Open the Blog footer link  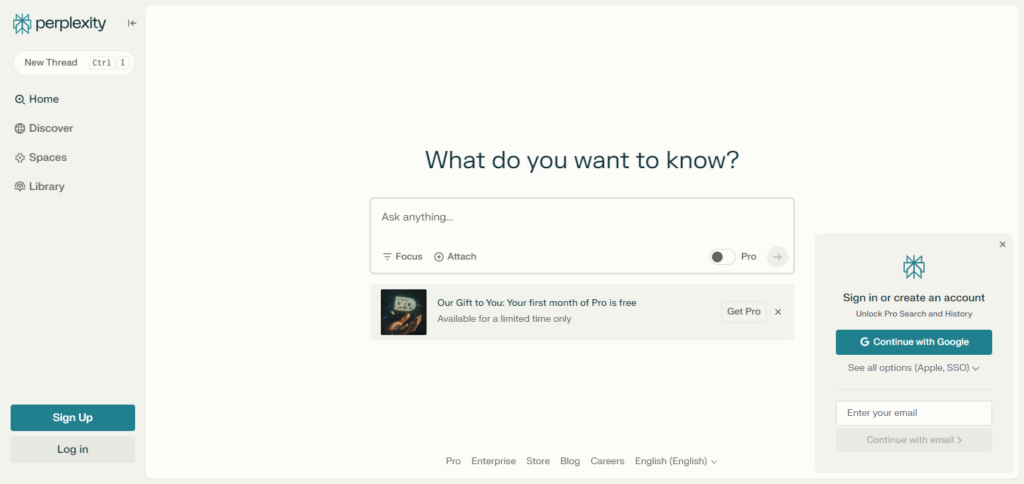pos(570,461)
